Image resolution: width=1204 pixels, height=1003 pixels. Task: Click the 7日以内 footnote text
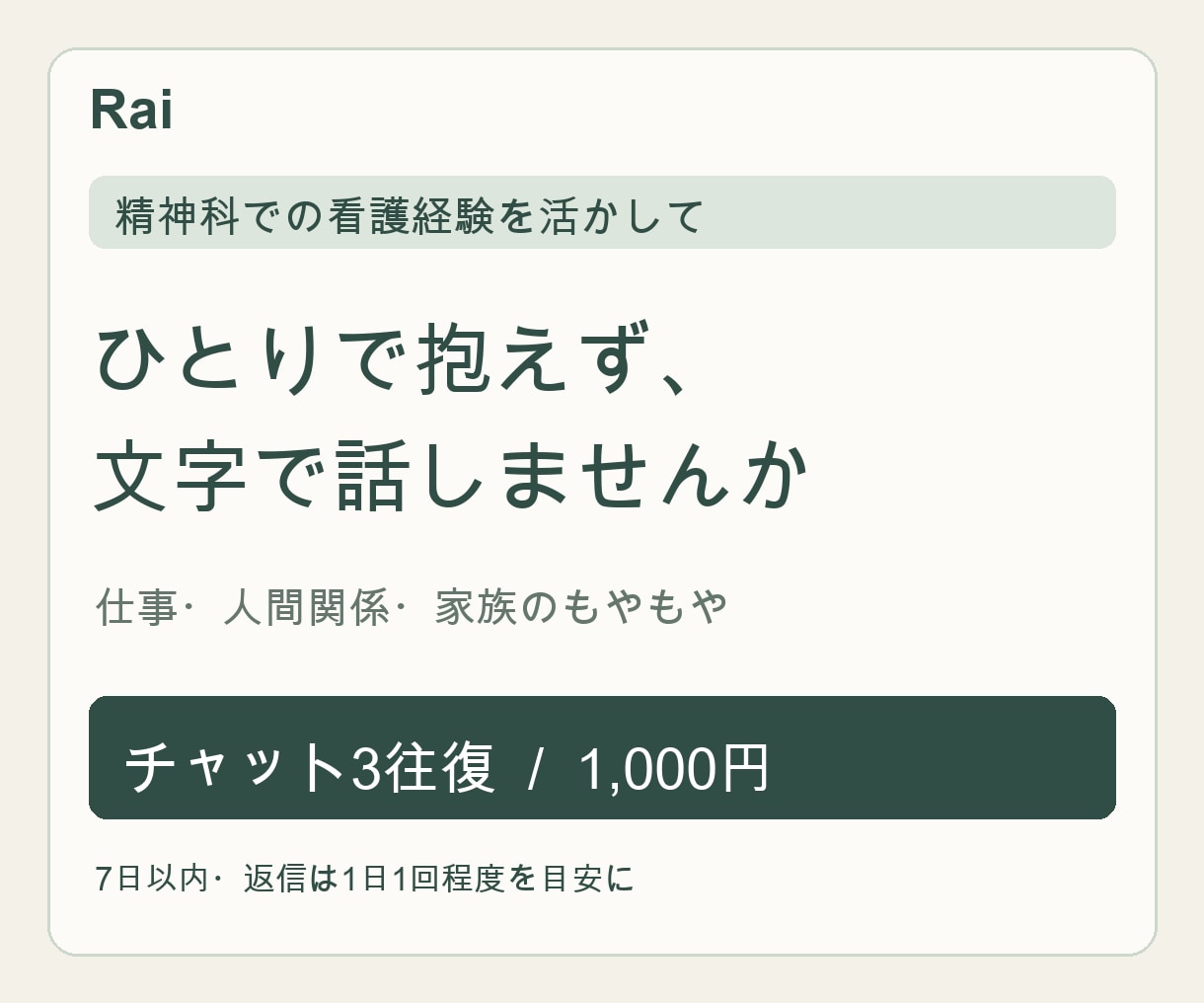tap(152, 878)
